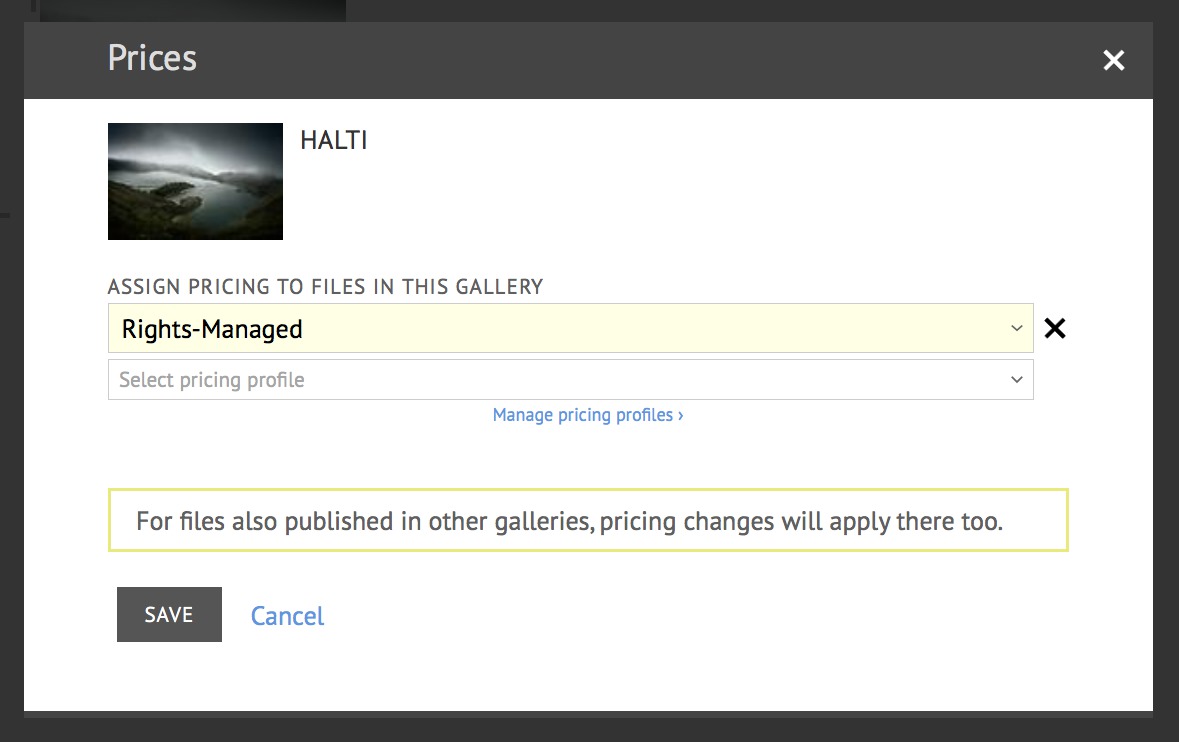
Task: Remove the Rights-Managed pricing assignment
Action: pyautogui.click(x=1054, y=328)
